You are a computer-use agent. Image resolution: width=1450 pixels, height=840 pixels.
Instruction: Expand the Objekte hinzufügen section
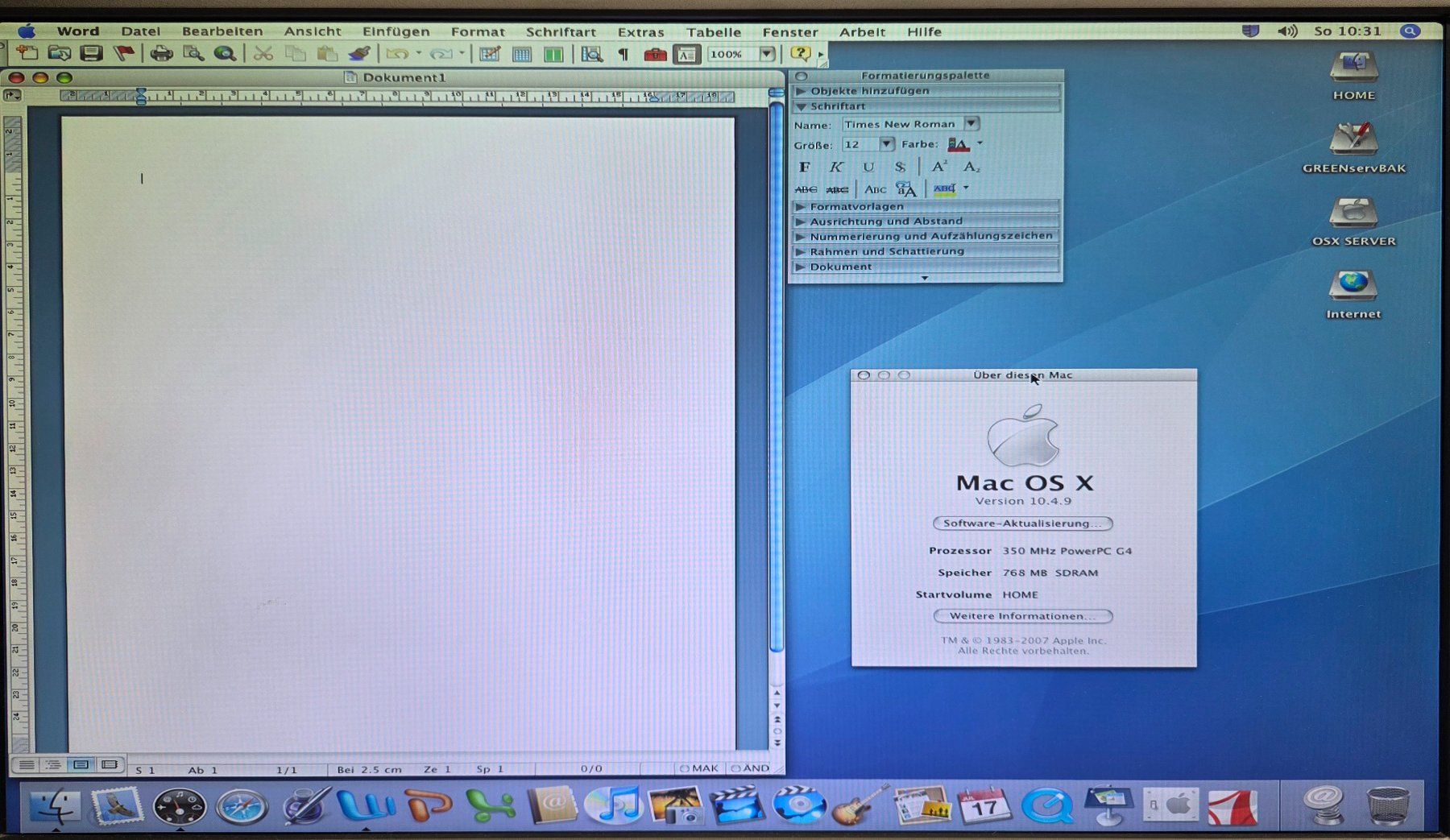926,90
